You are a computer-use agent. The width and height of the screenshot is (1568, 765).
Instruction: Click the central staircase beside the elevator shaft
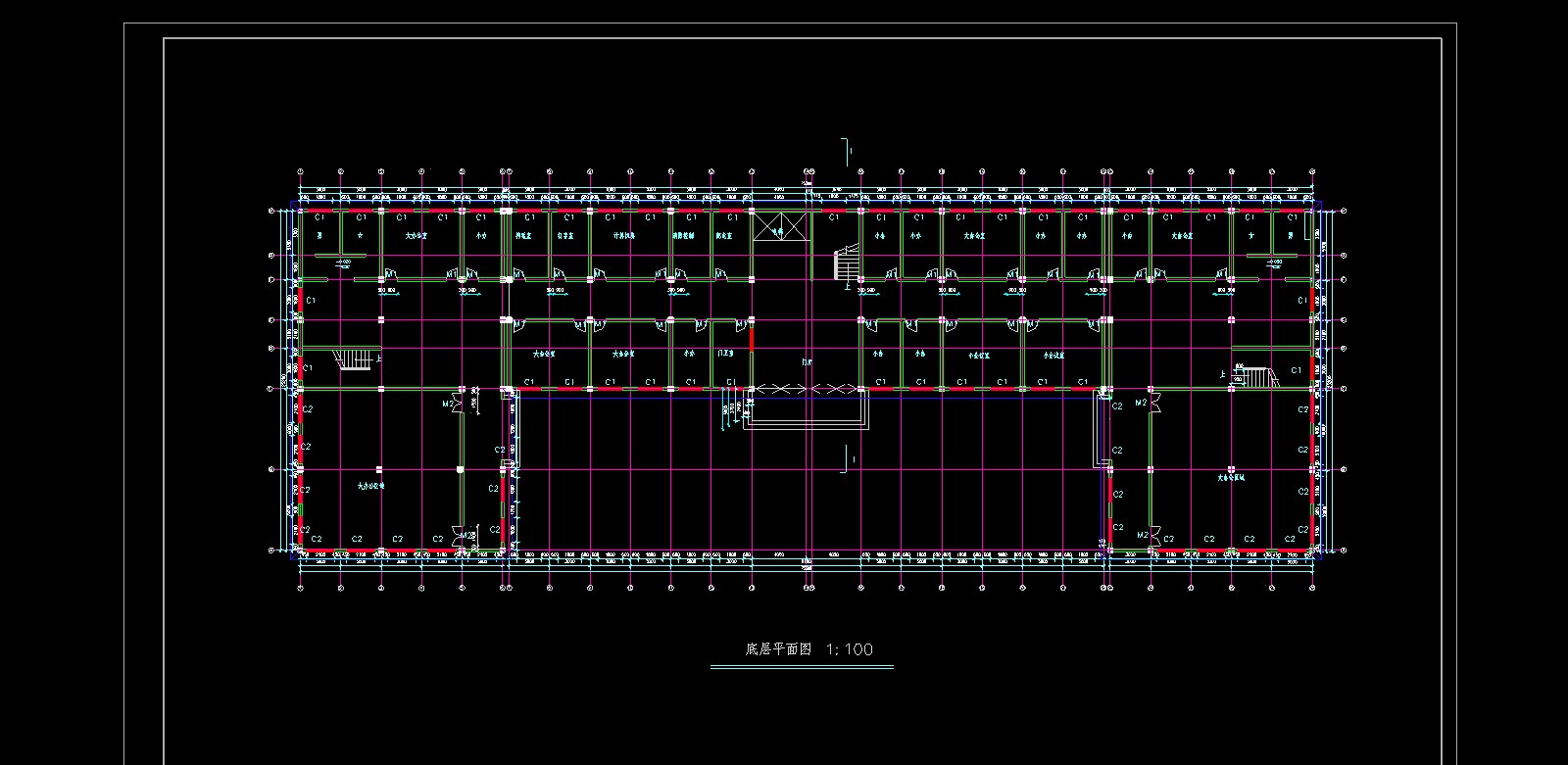(x=845, y=264)
